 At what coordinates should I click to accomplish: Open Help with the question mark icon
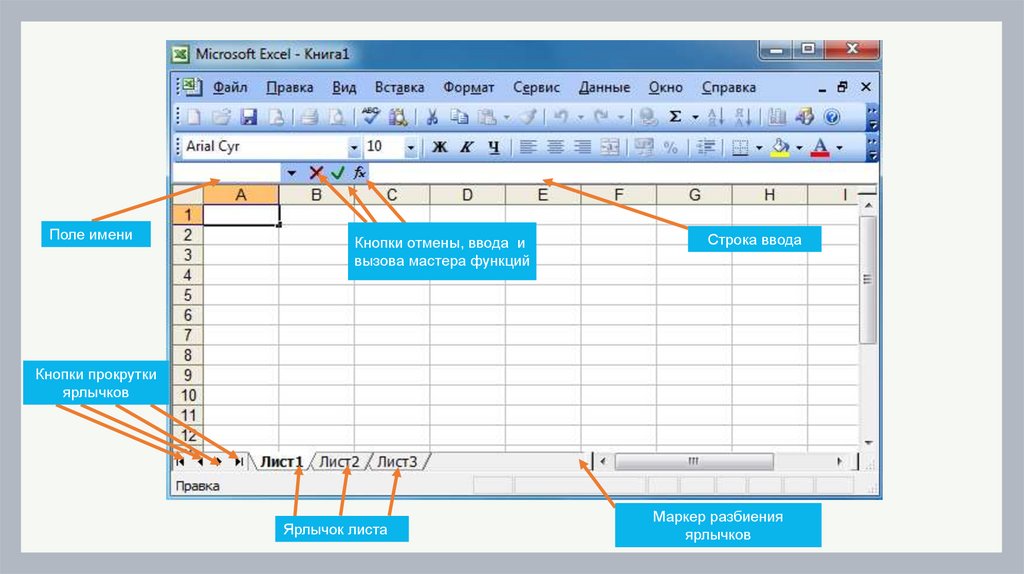(832, 117)
